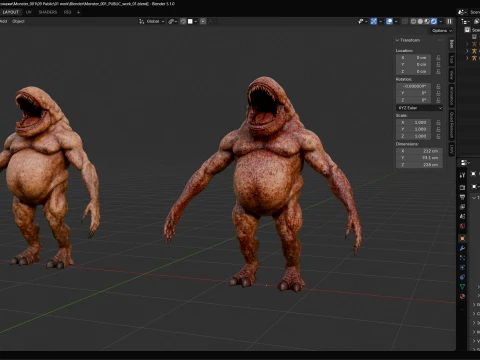Open the Material properties tab
This screenshot has width=480, height=360.
click(462, 296)
